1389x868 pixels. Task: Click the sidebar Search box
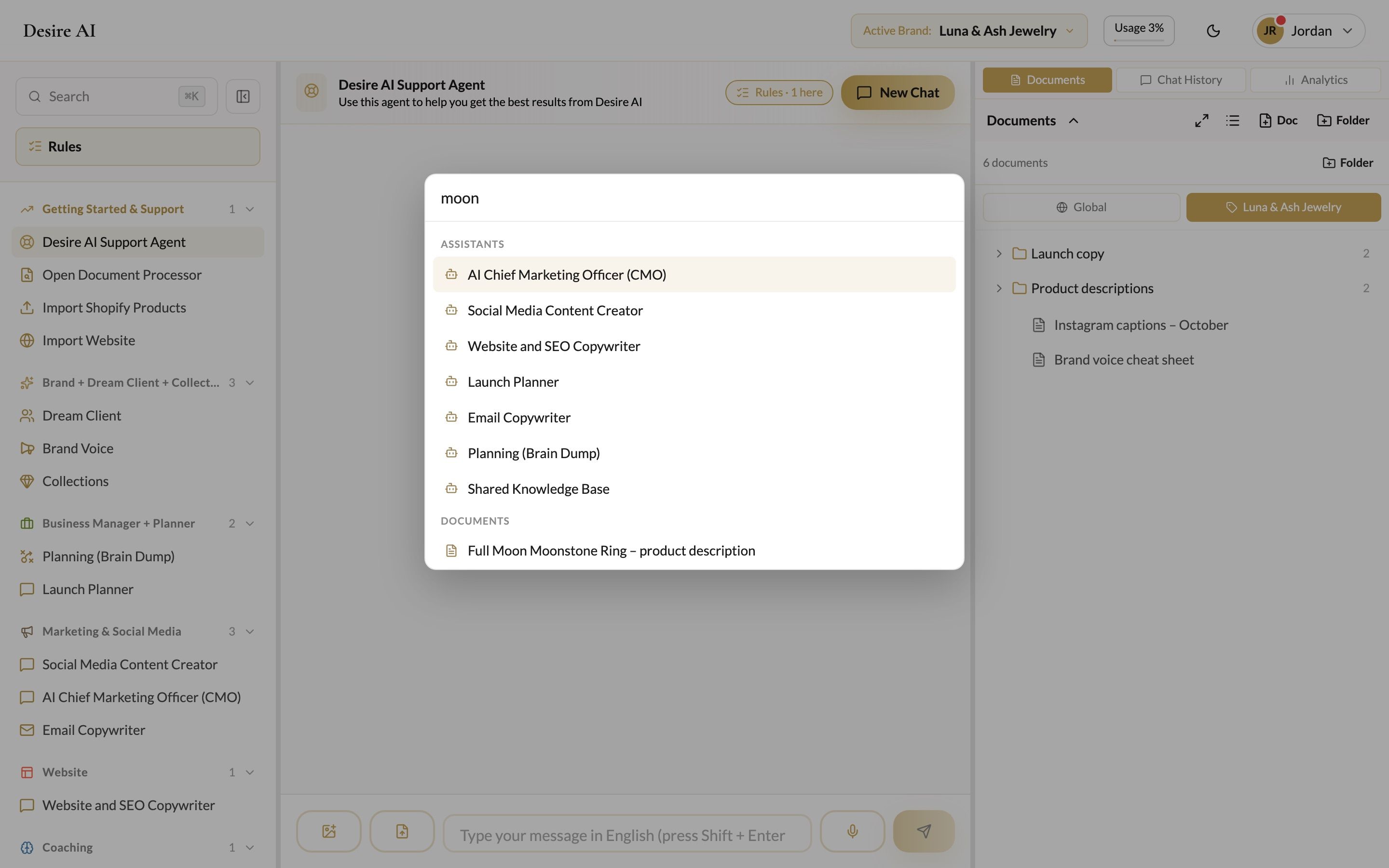(x=117, y=96)
